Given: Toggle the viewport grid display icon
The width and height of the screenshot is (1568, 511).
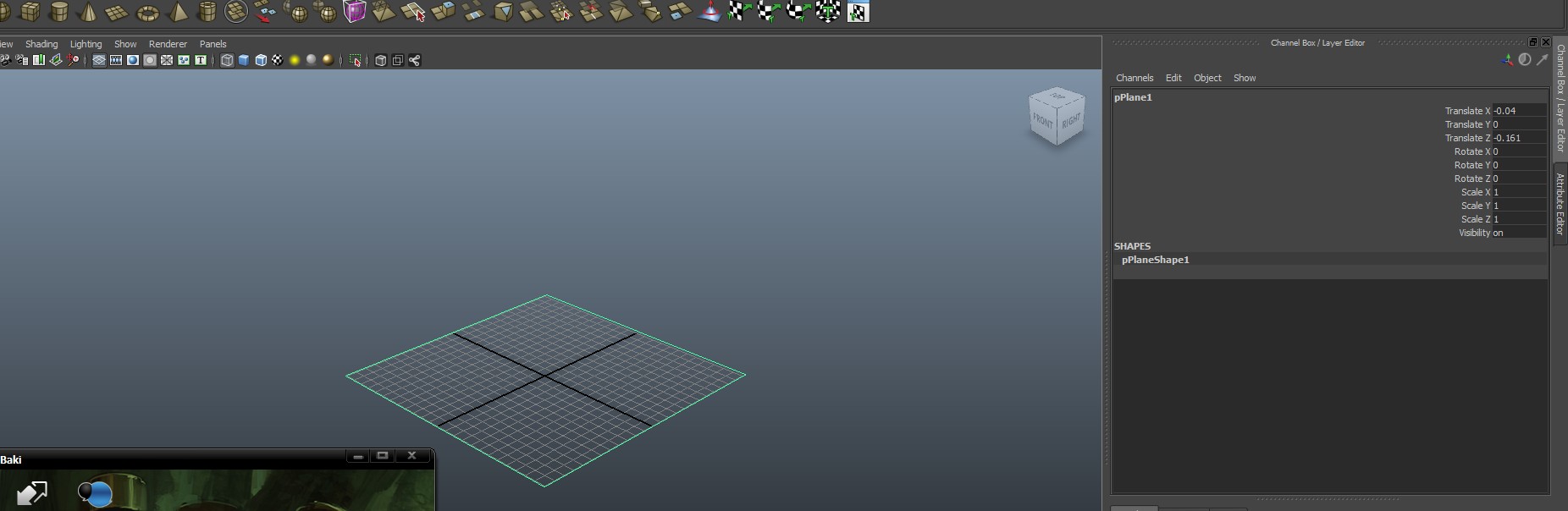Looking at the screenshot, I should tap(99, 60).
